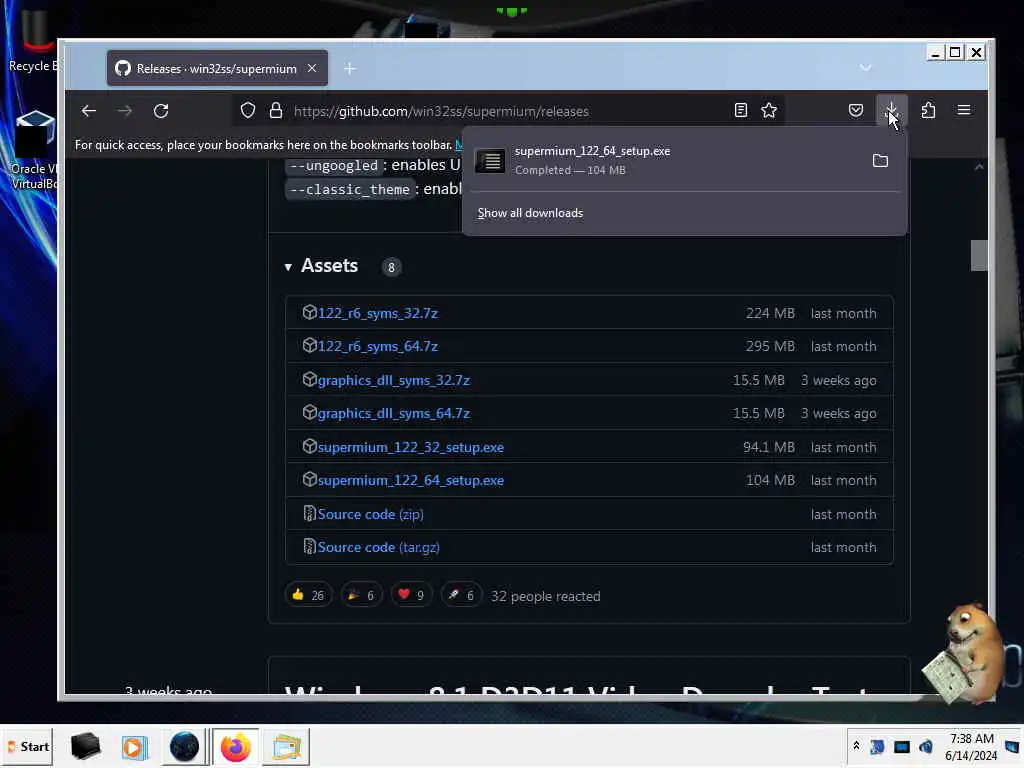The width and height of the screenshot is (1024, 768).
Task: Click the 32 people reacted text
Action: pos(545,596)
